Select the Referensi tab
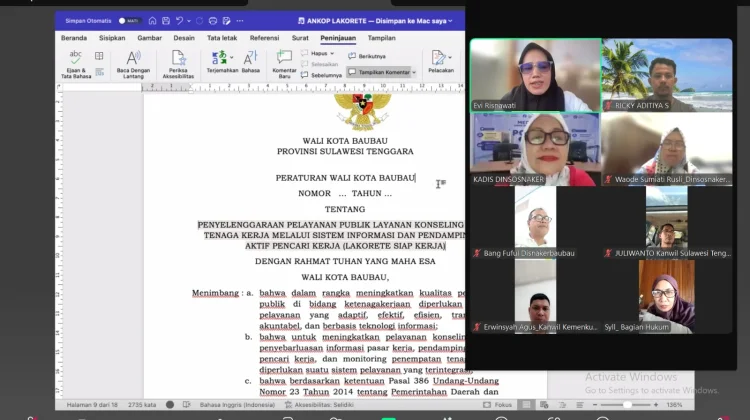The width and height of the screenshot is (750, 420). tap(265, 38)
